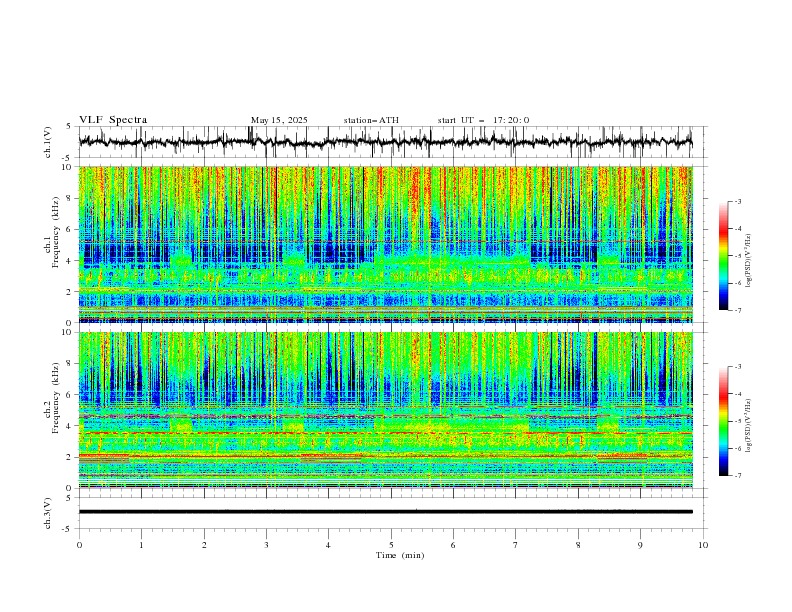The height and width of the screenshot is (612, 792).
Task: Click the date label "May 15, 2025"
Action: click(279, 120)
